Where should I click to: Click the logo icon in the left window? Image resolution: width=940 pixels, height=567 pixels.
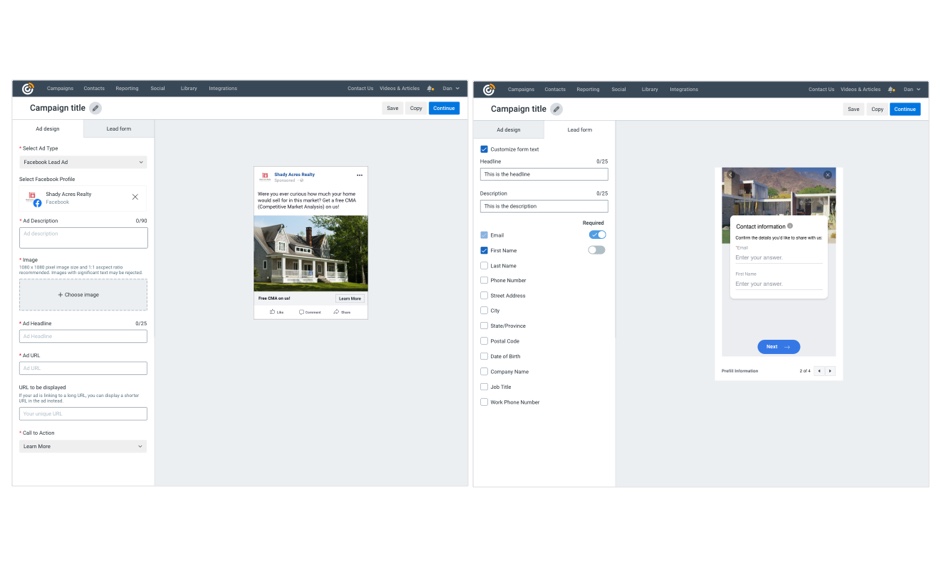click(x=28, y=89)
